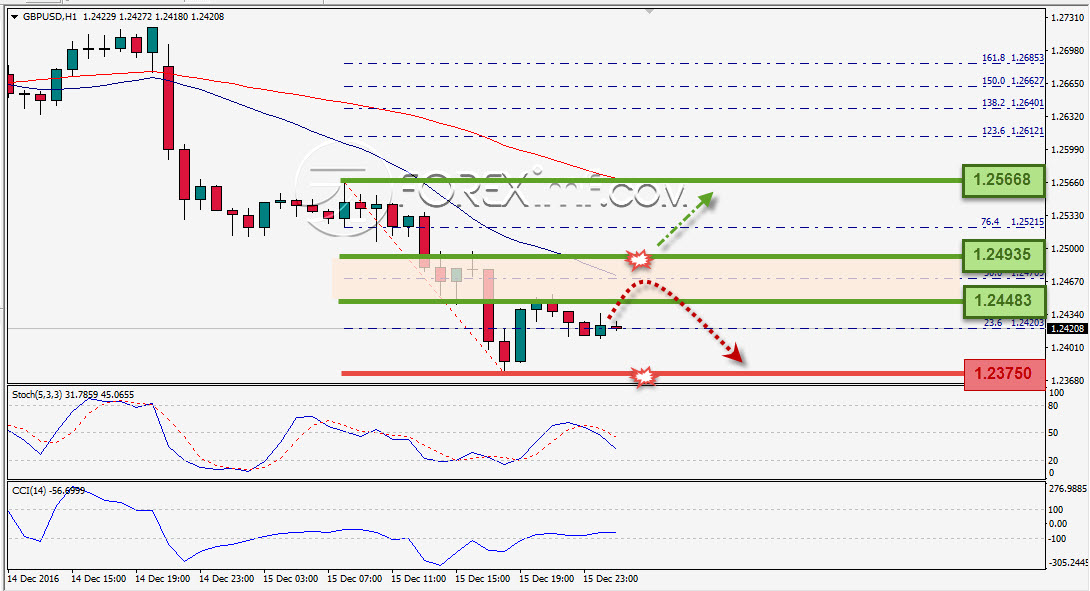1090x591 pixels.
Task: Click the Fibonacci label 76.4 1.25215
Action: coord(1012,222)
